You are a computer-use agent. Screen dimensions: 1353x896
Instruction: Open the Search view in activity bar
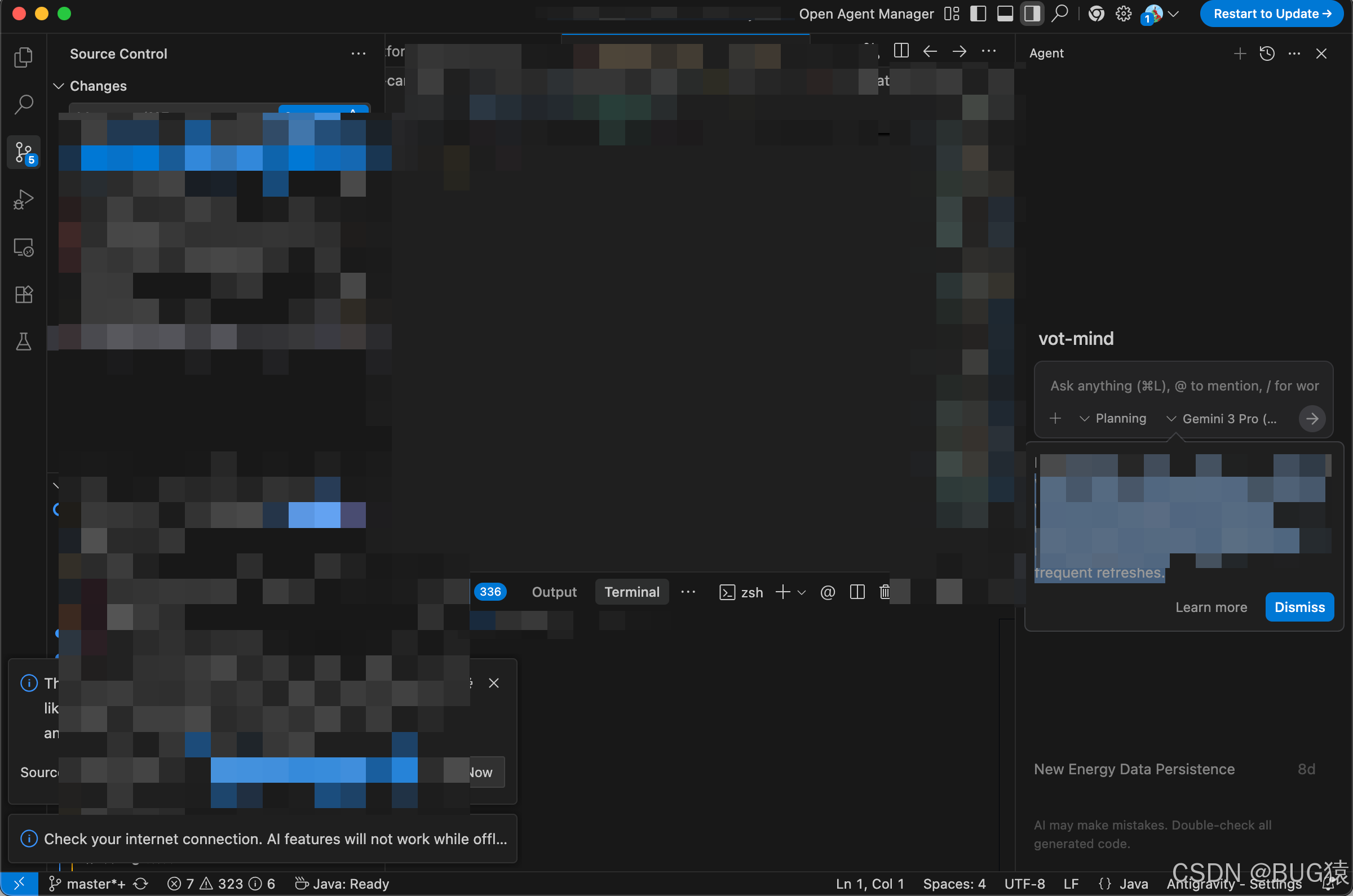(x=24, y=105)
